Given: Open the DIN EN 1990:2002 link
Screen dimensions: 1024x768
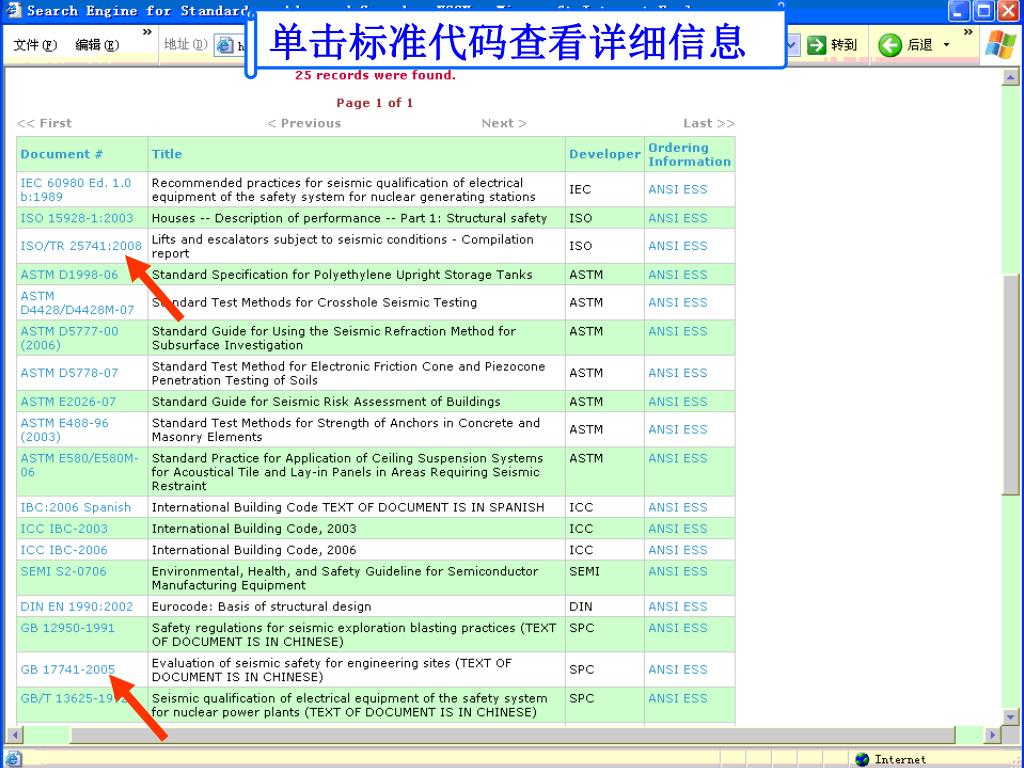Looking at the screenshot, I should [x=77, y=607].
